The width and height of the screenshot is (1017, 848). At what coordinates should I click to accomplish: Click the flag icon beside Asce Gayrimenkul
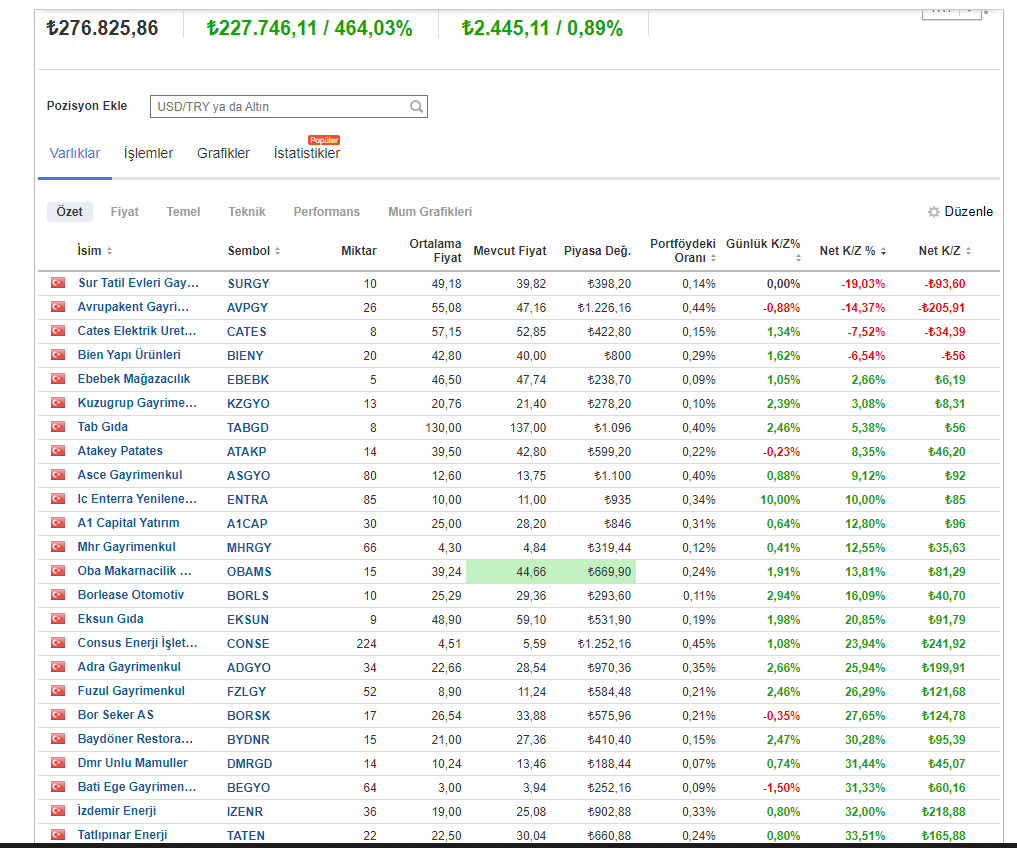58,475
